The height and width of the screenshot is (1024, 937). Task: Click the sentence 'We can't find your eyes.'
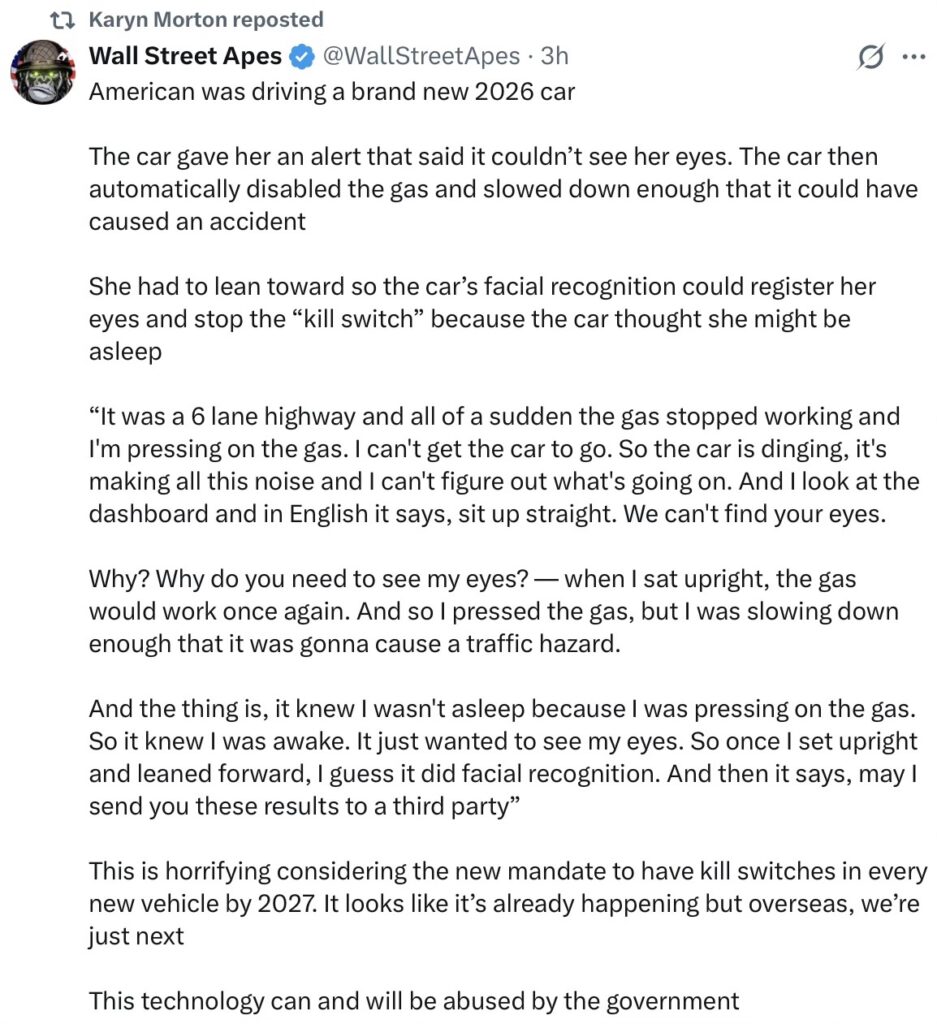pos(755,514)
